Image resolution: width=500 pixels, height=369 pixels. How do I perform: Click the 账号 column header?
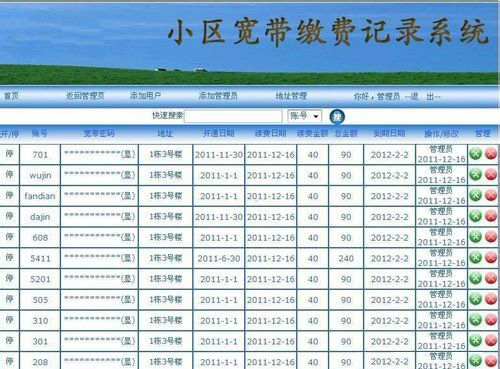coord(40,134)
